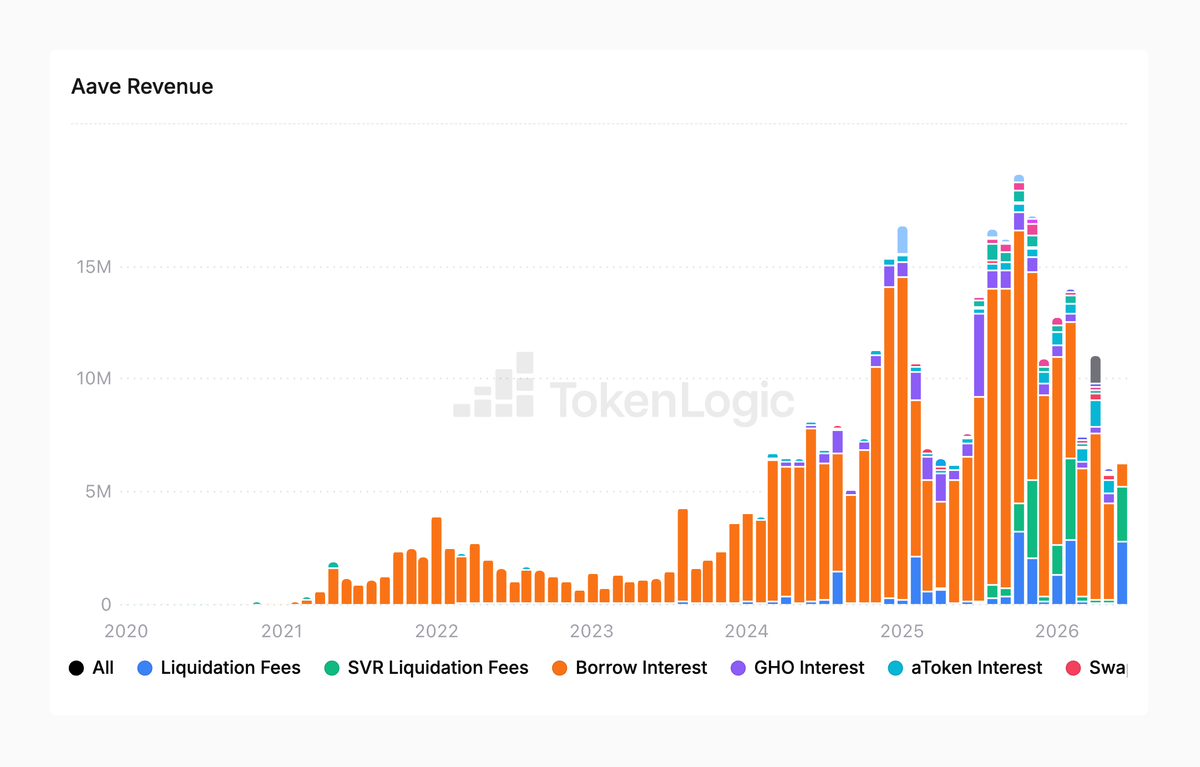Toggle SVR Liquidation Fees legend entry
The width and height of the screenshot is (1200, 767).
pos(426,668)
